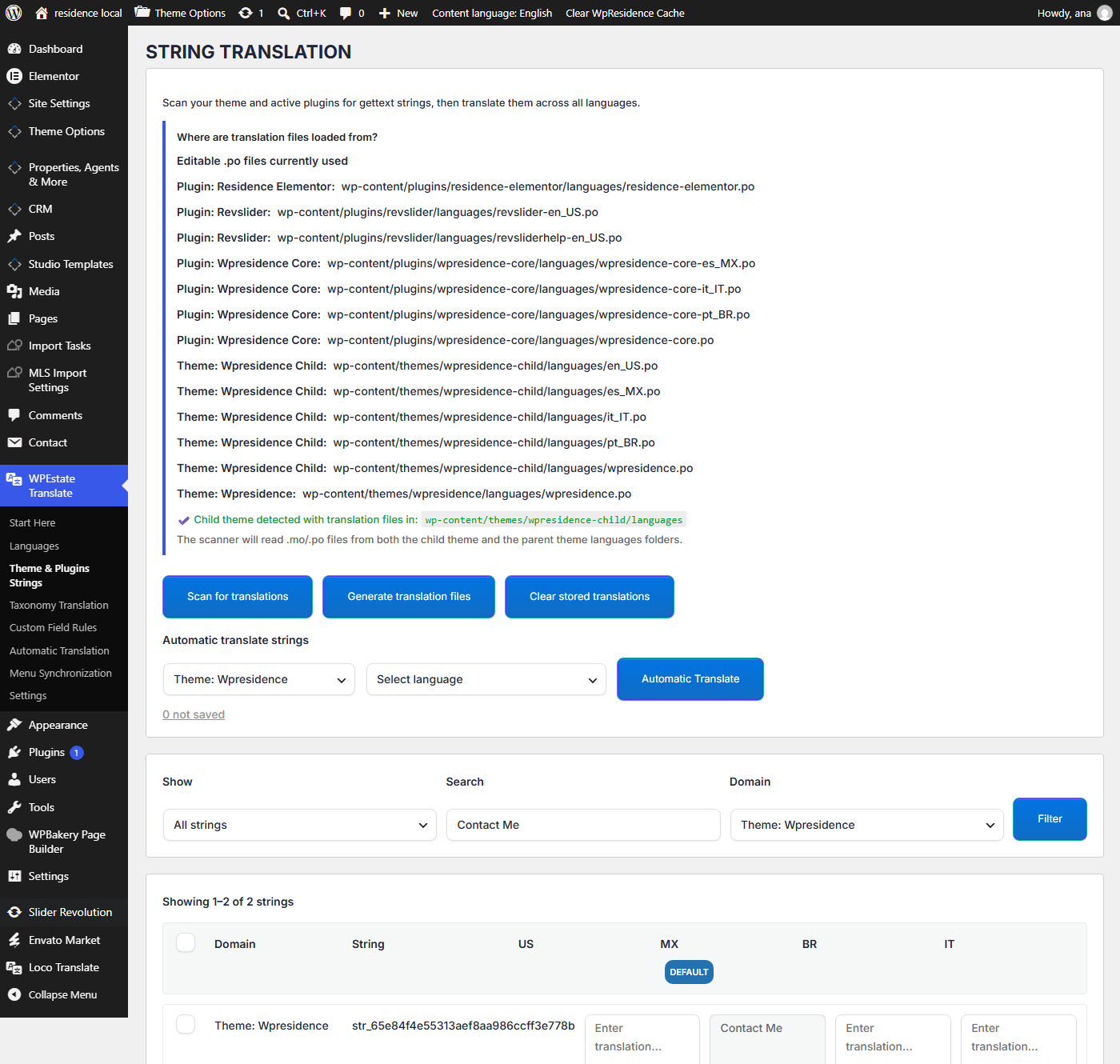
Task: Click the Envato Market icon
Action: pos(14,940)
